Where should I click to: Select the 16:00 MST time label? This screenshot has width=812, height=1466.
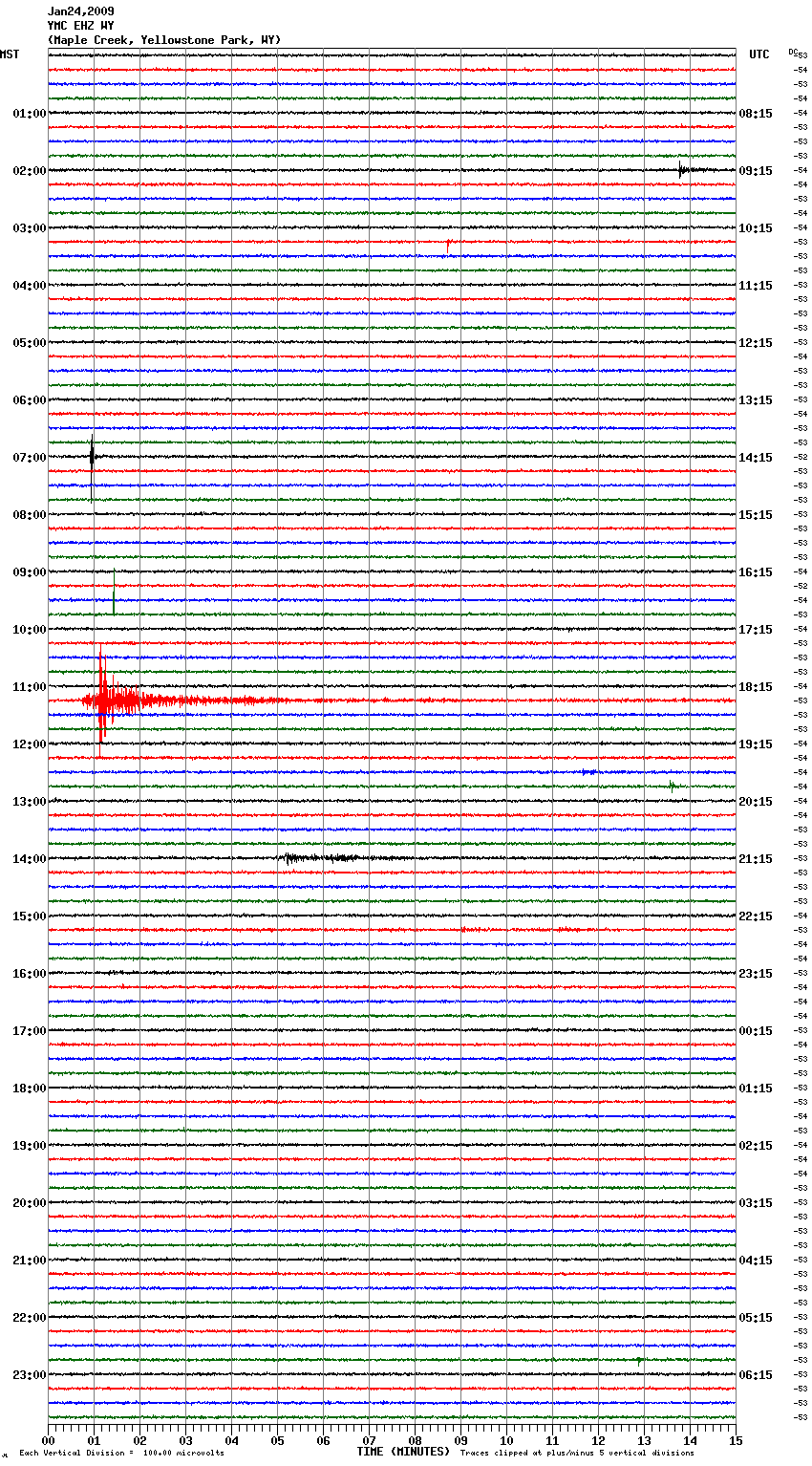pos(30,974)
